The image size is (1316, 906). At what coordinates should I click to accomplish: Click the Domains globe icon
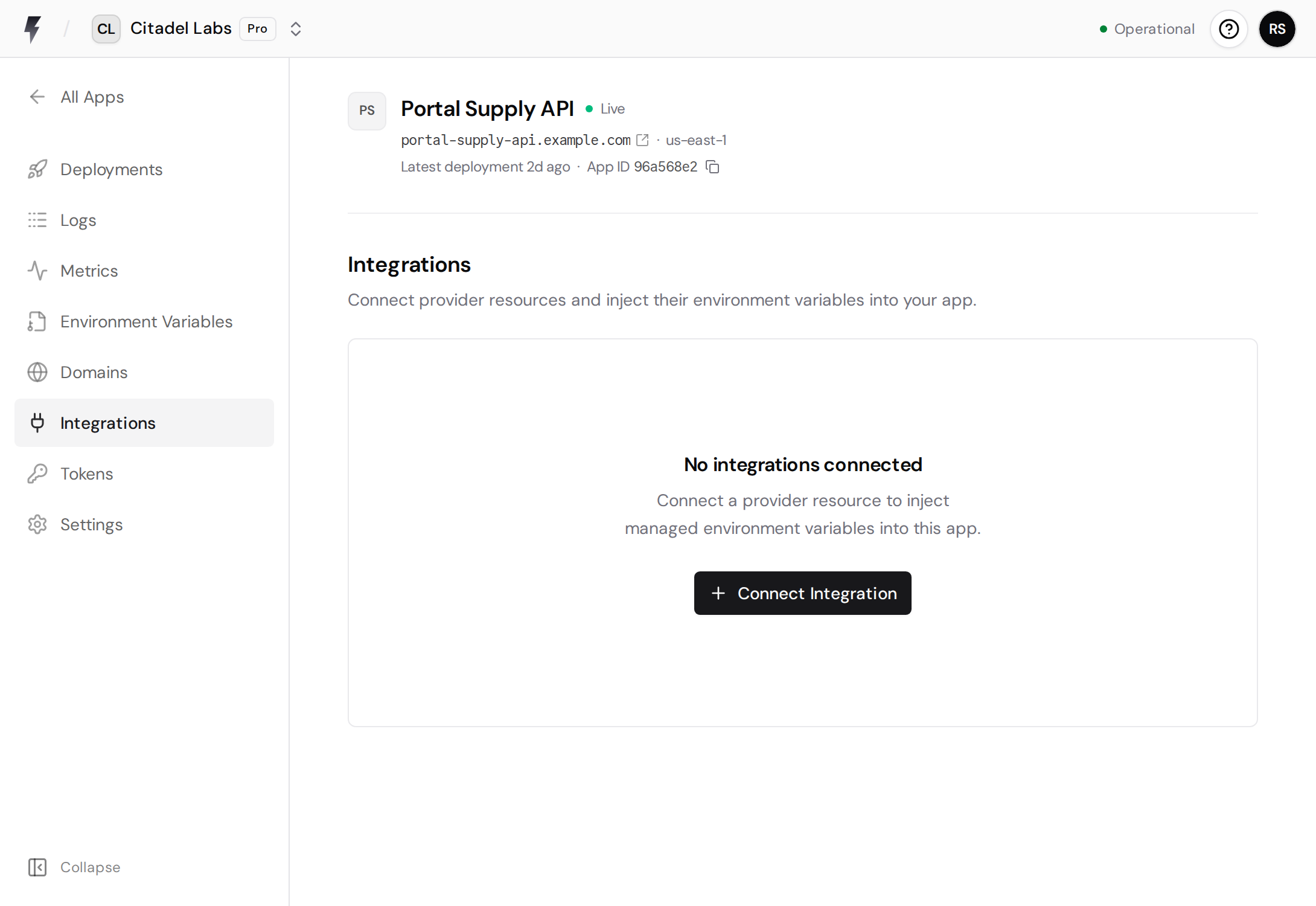(37, 372)
